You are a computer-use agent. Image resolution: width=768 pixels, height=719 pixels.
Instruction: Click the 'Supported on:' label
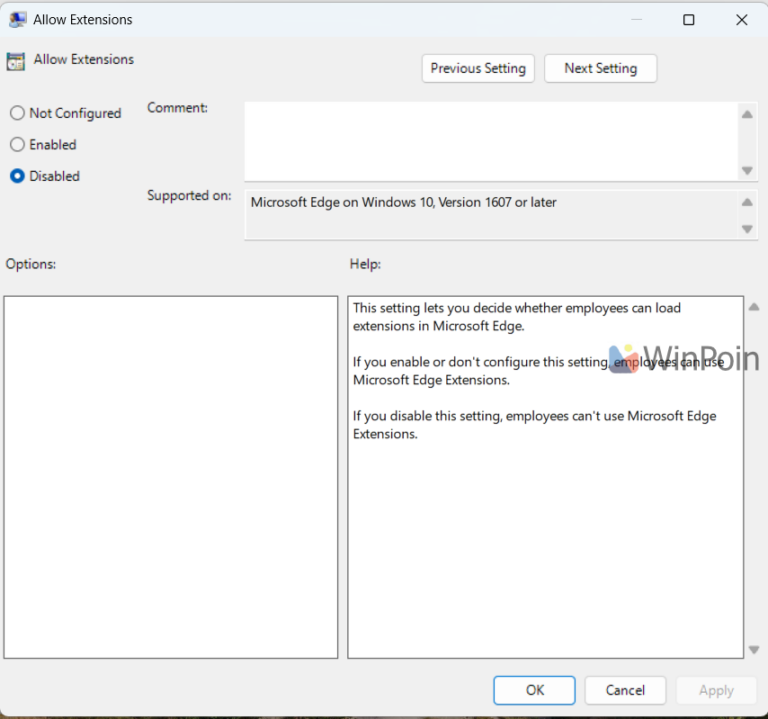tap(189, 195)
